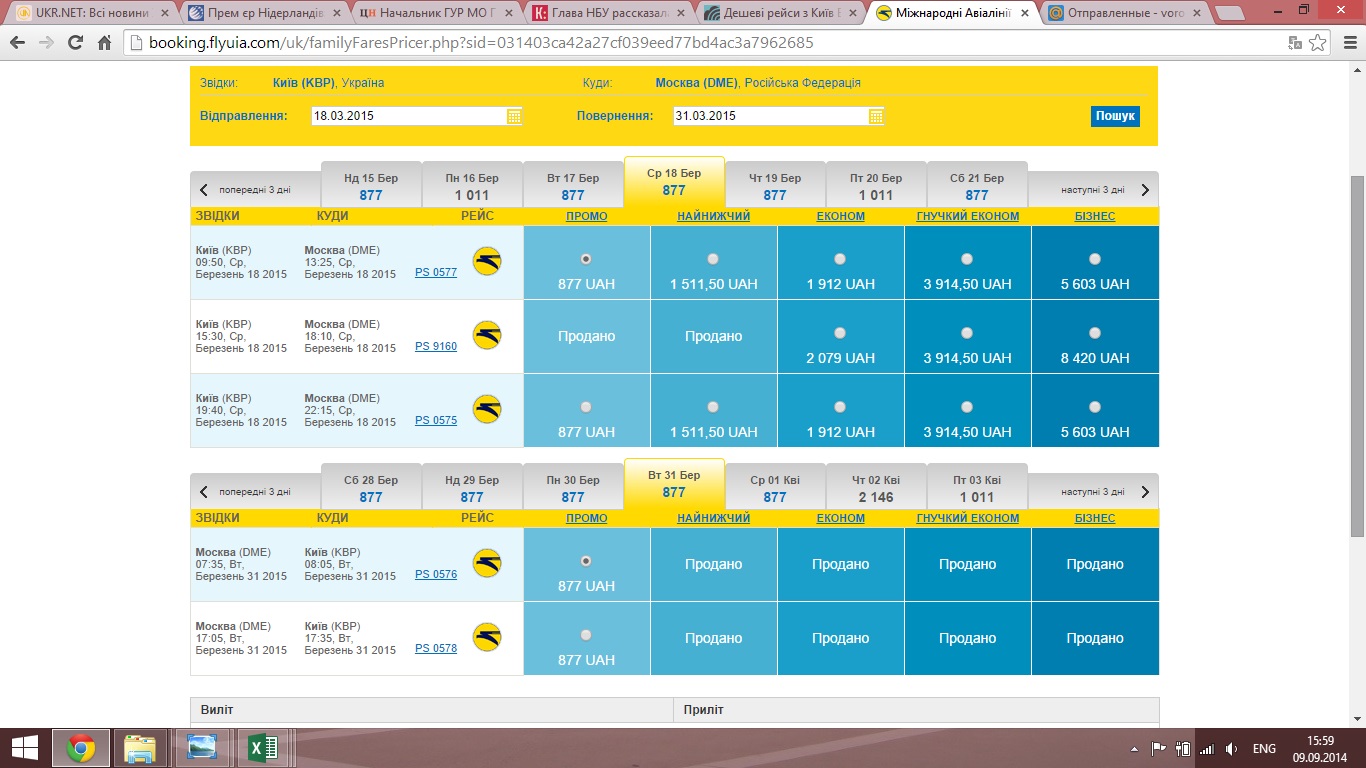Open departure date calendar icon

514,116
